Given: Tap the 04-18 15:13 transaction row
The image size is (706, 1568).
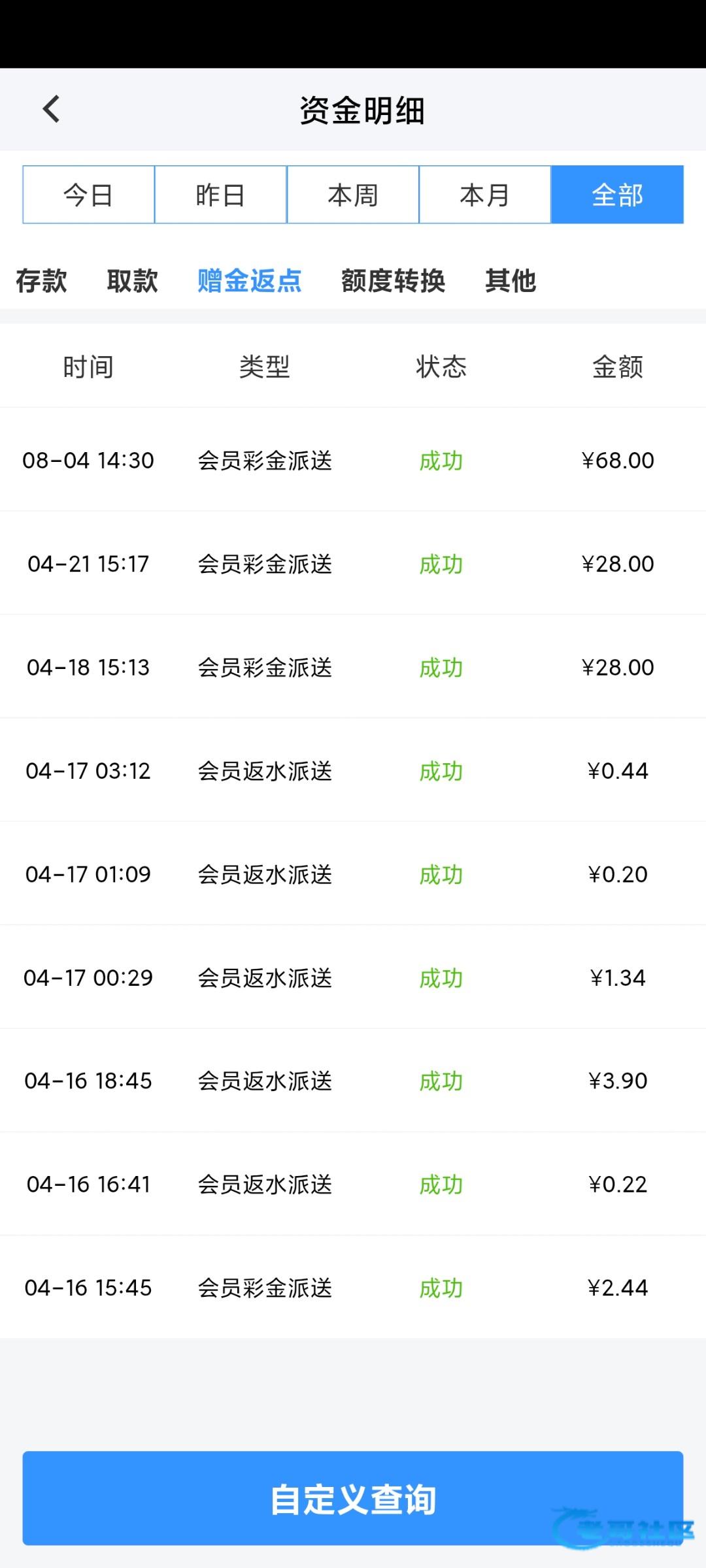Looking at the screenshot, I should point(353,667).
